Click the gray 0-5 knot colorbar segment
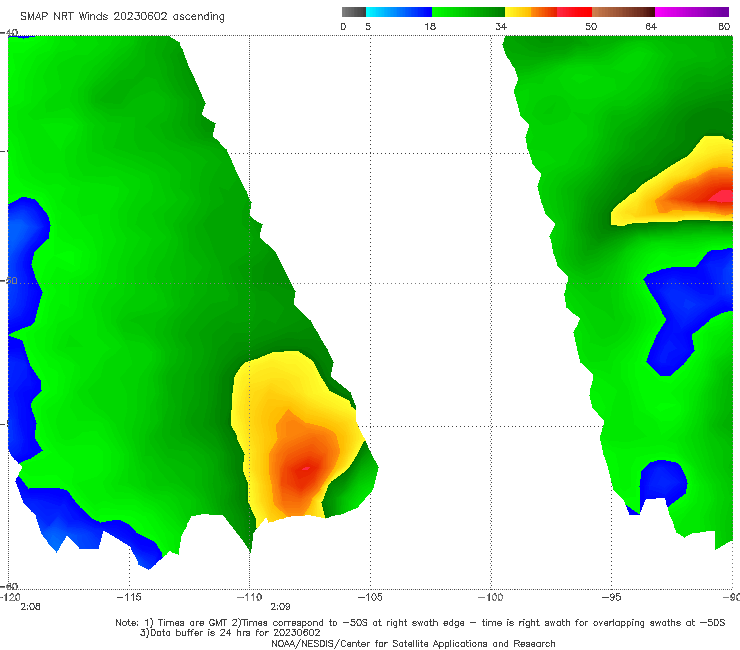Screen dimensions: 740x650 click(x=354, y=12)
